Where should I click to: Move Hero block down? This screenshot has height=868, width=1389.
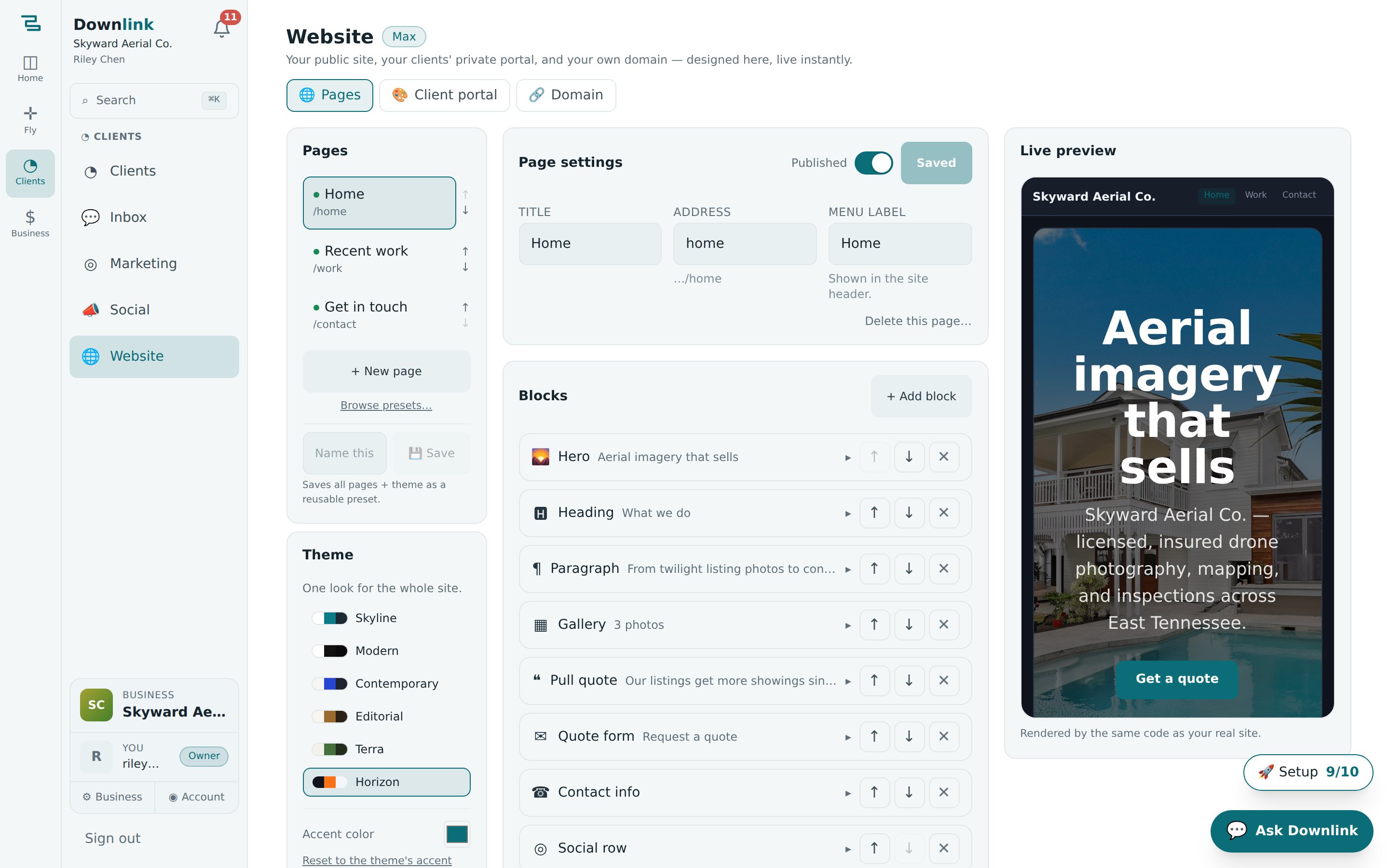[x=909, y=457]
